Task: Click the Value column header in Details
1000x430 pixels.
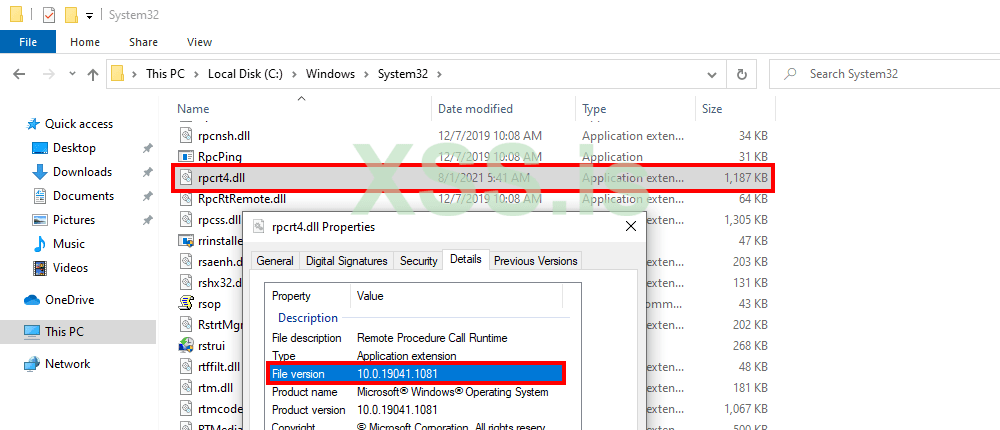Action: pyautogui.click(x=457, y=296)
